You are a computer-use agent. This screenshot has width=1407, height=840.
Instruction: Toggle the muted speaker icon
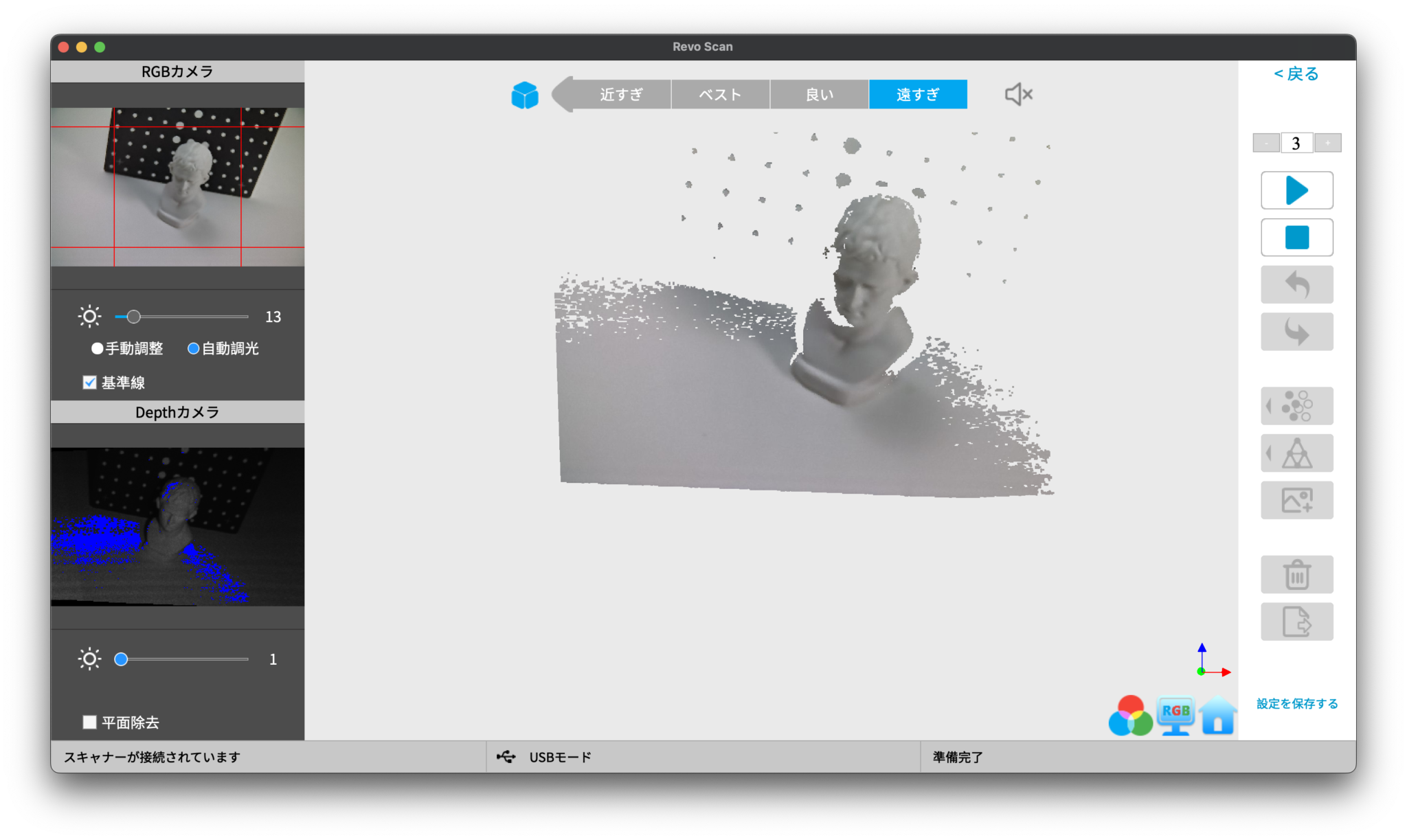click(1018, 94)
